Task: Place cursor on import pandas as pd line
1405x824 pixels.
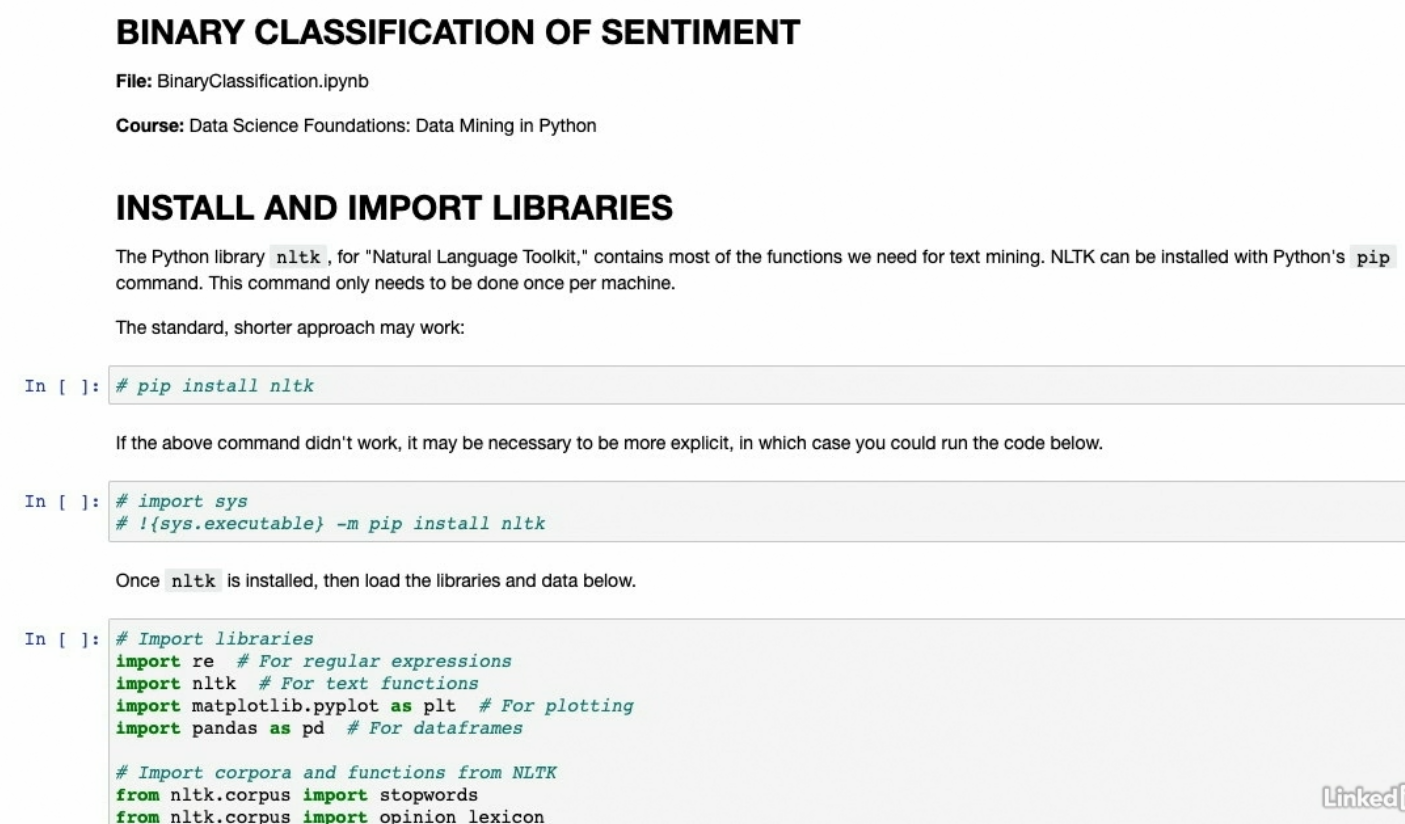Action: coord(250,728)
